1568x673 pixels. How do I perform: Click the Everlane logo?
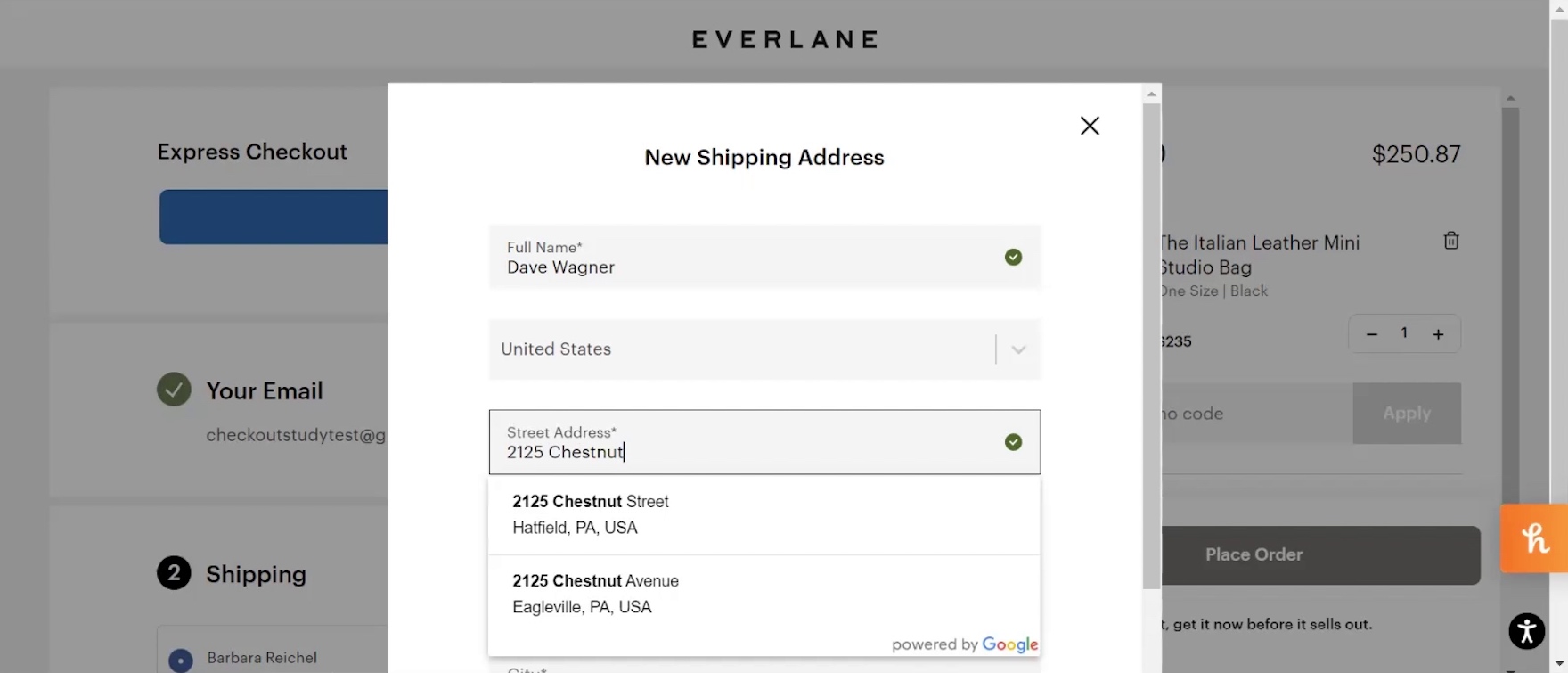785,39
